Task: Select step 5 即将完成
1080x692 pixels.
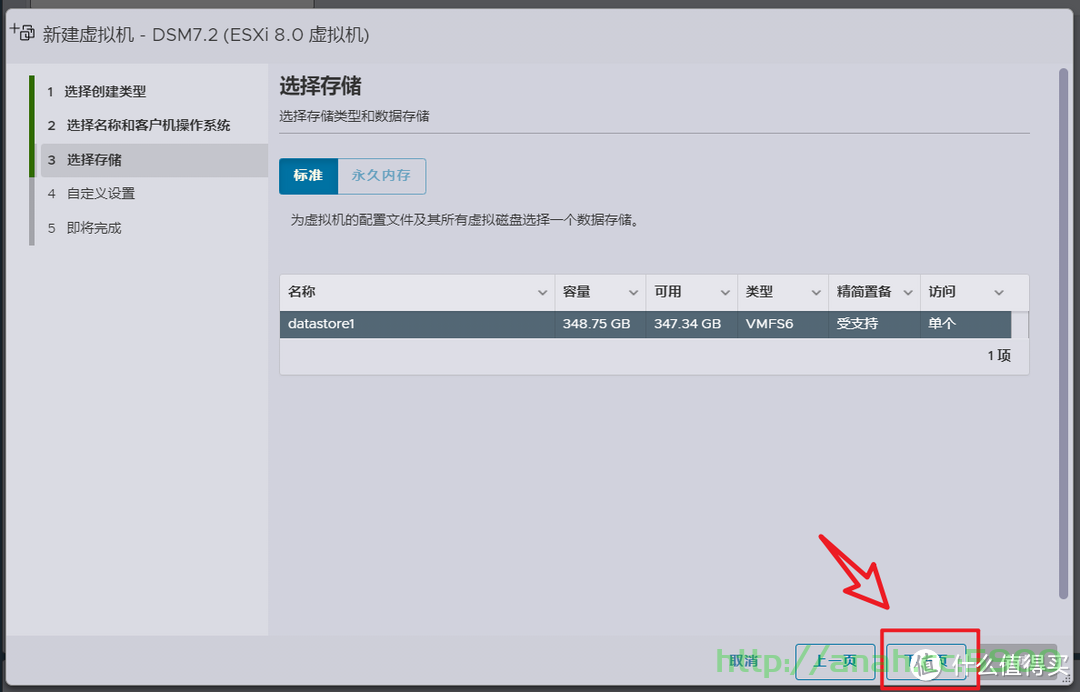Action: (x=84, y=228)
